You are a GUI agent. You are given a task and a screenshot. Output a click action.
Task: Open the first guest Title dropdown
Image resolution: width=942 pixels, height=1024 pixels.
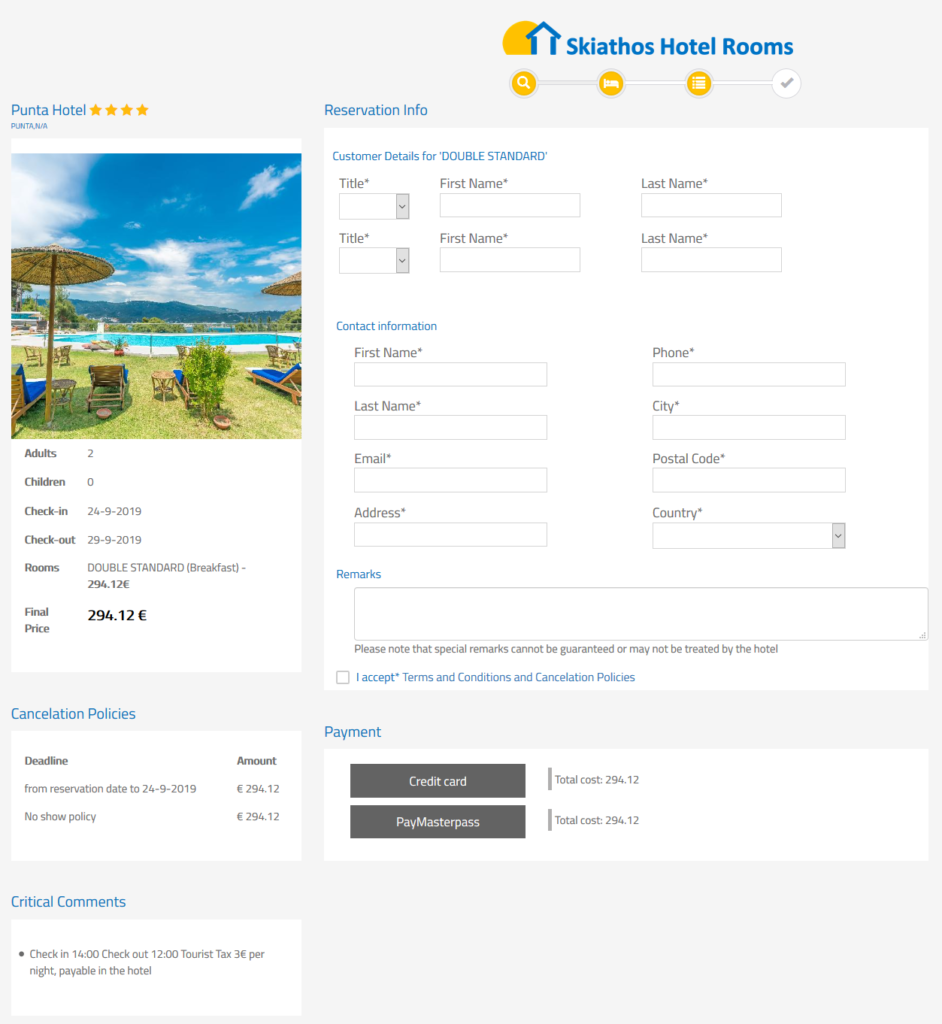point(374,206)
